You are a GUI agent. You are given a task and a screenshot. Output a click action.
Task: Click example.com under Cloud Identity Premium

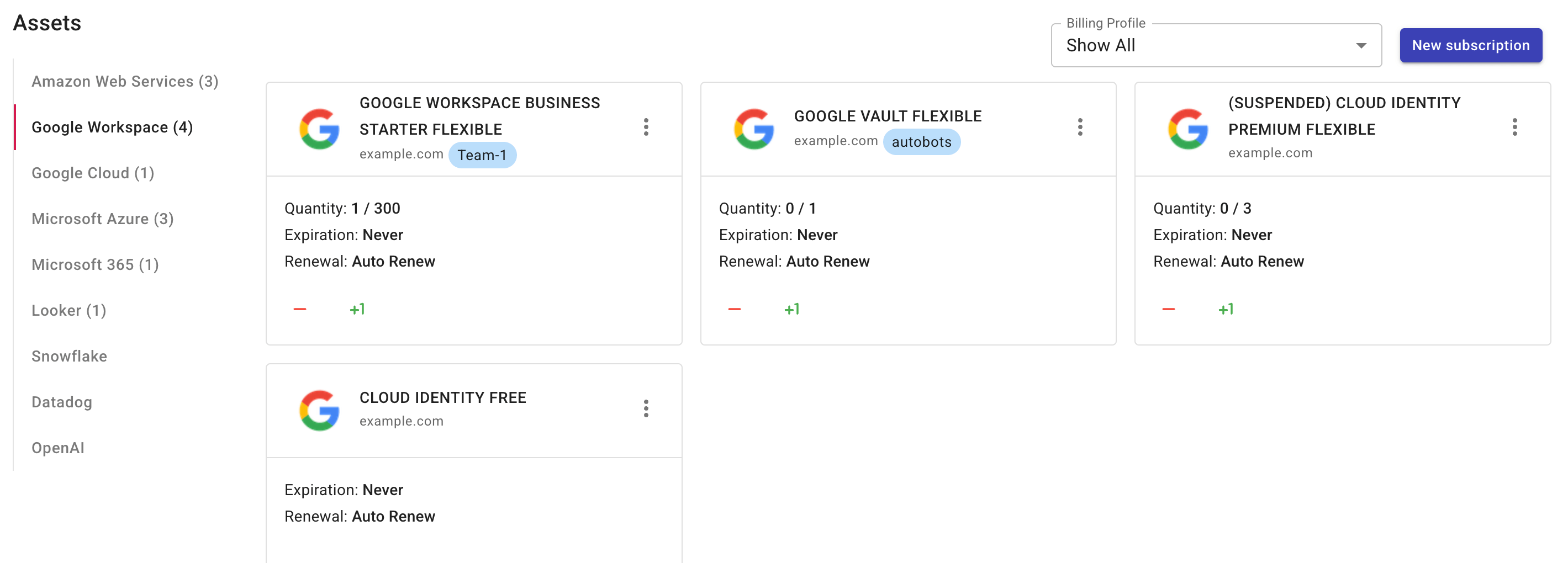(1270, 153)
